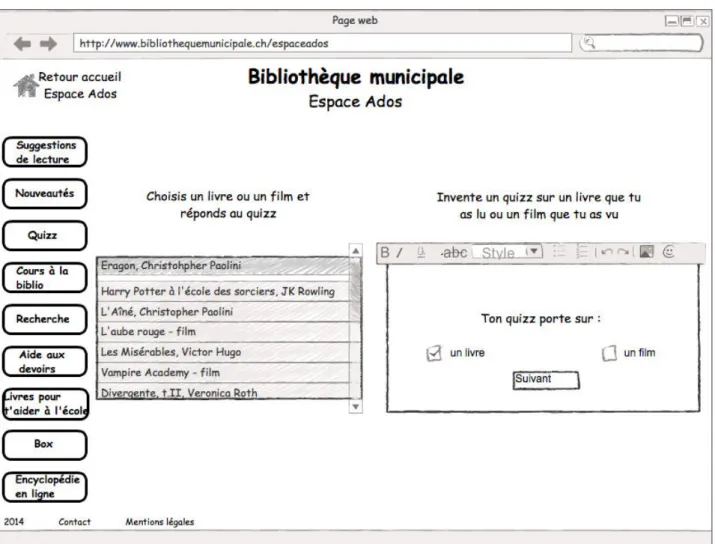Insert an image via editor toolbar
The height and width of the screenshot is (544, 715).
coord(646,251)
